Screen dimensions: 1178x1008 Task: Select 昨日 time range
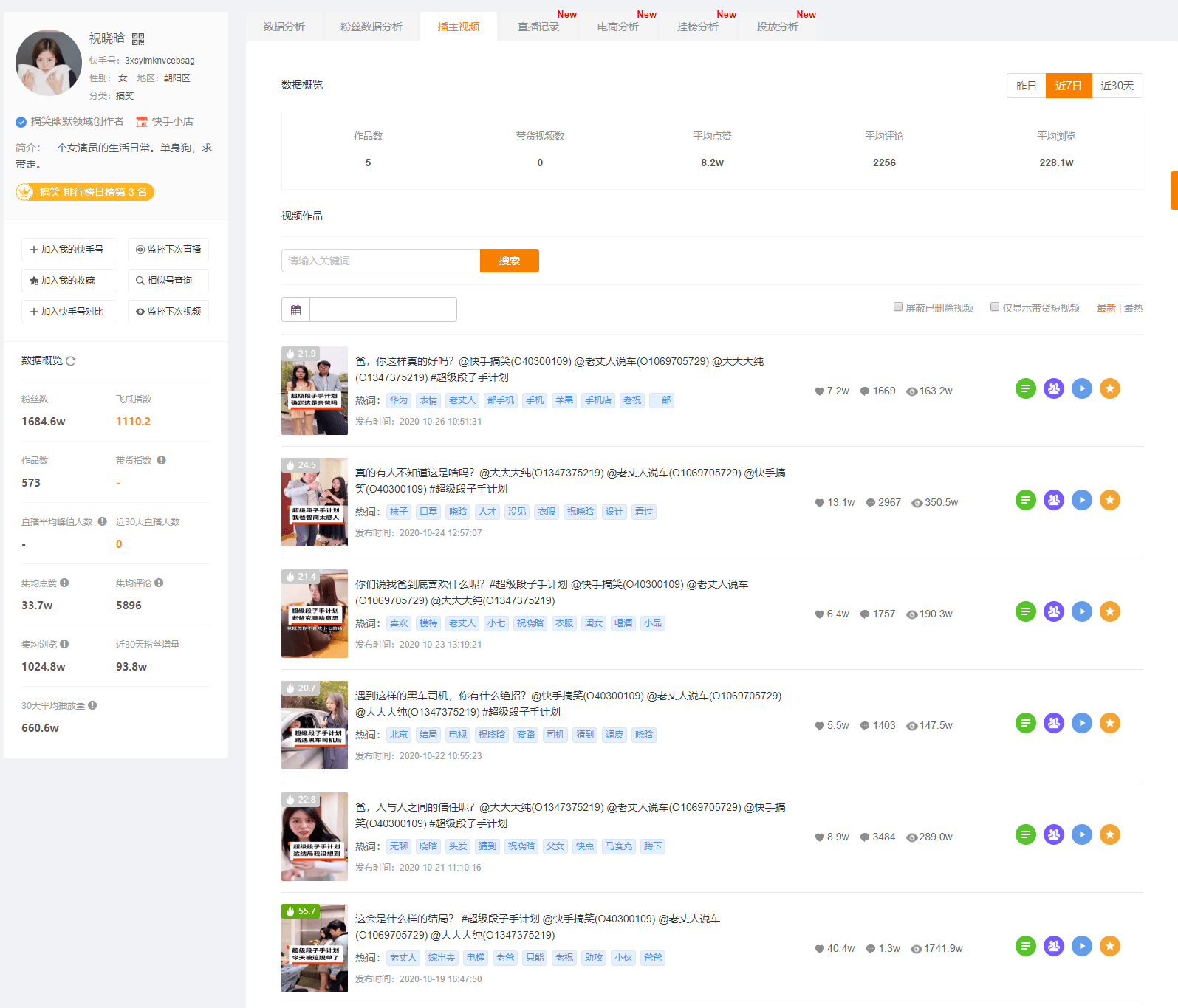coord(1026,86)
